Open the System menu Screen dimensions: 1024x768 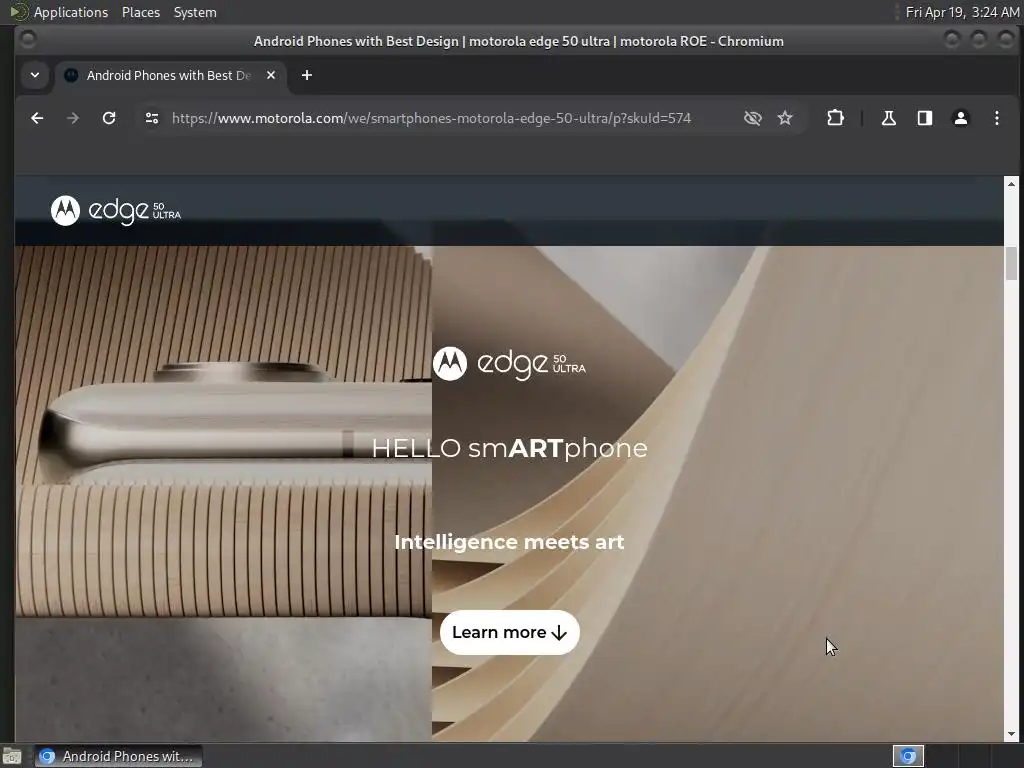195,12
